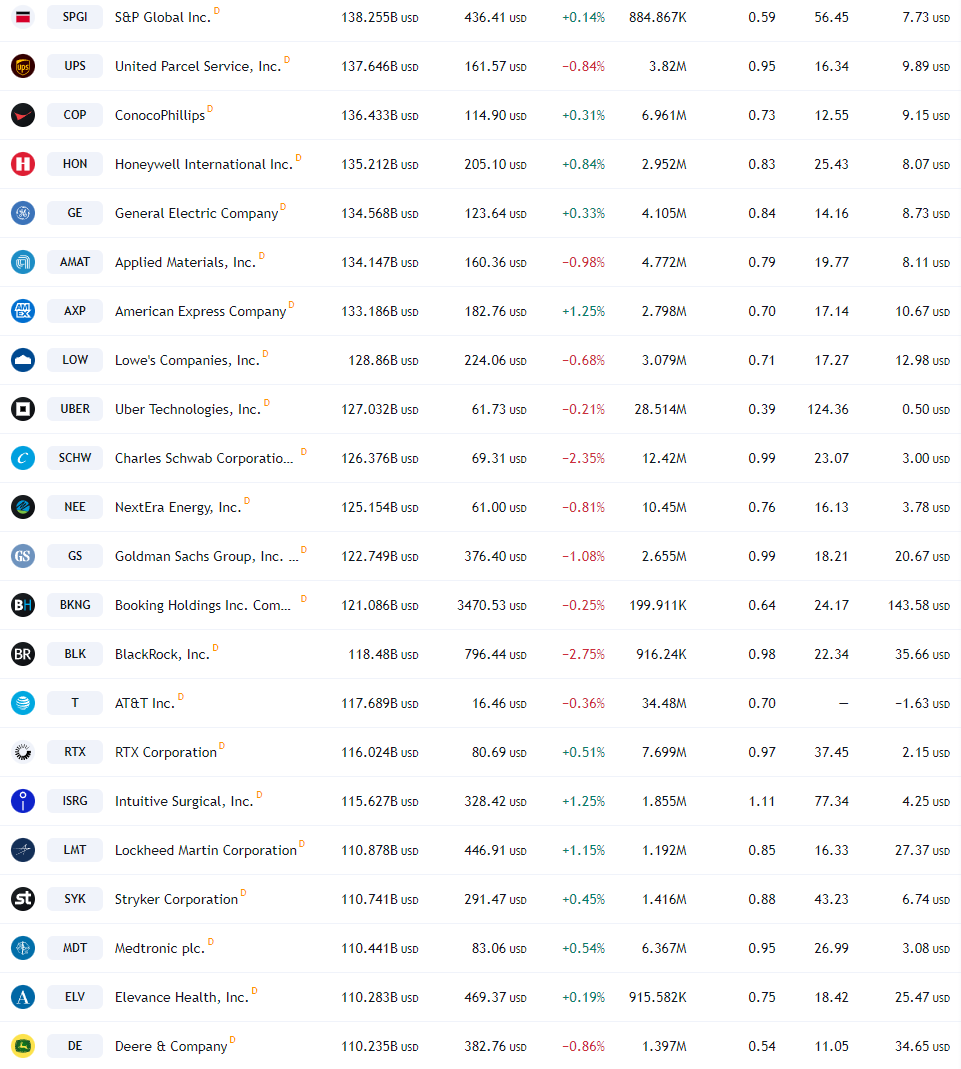
Task: Click the Honeywell red H logo
Action: pos(23,164)
